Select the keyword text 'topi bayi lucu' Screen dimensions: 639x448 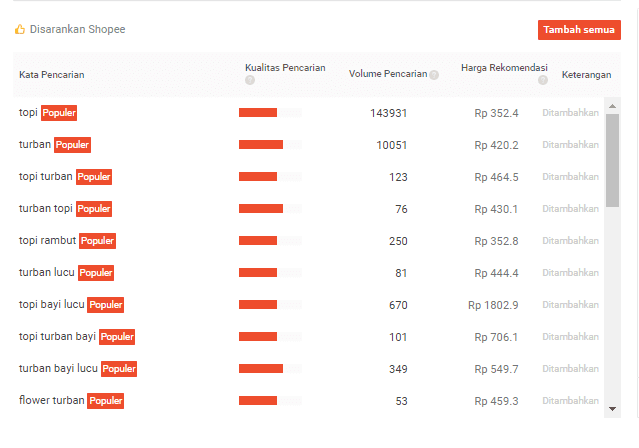point(51,305)
